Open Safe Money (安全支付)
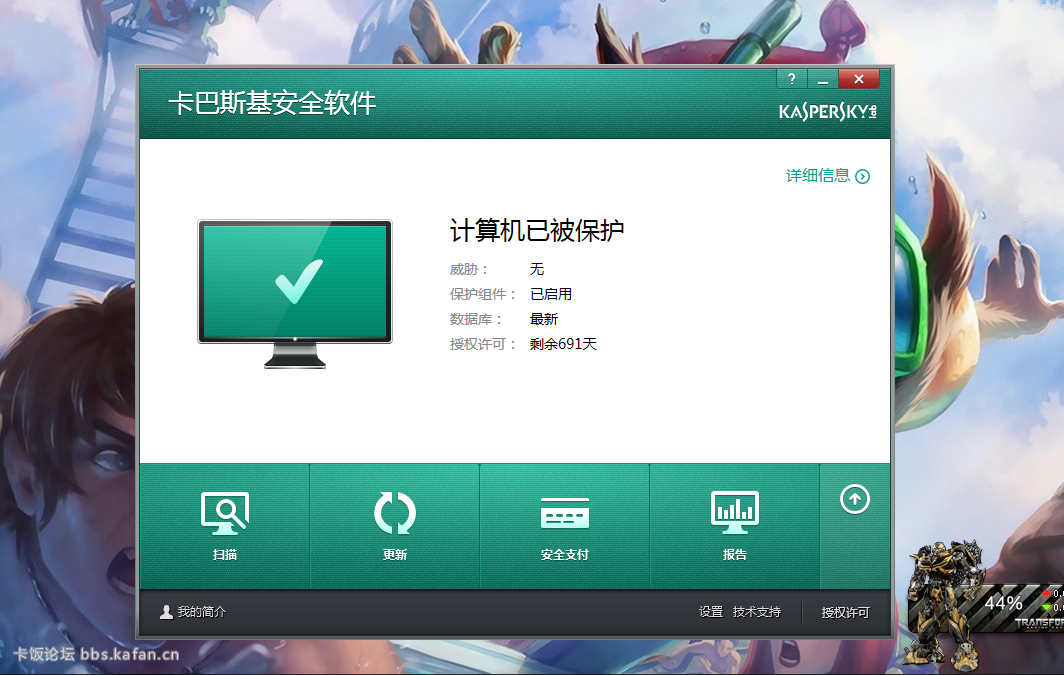1064x675 pixels. click(x=565, y=526)
